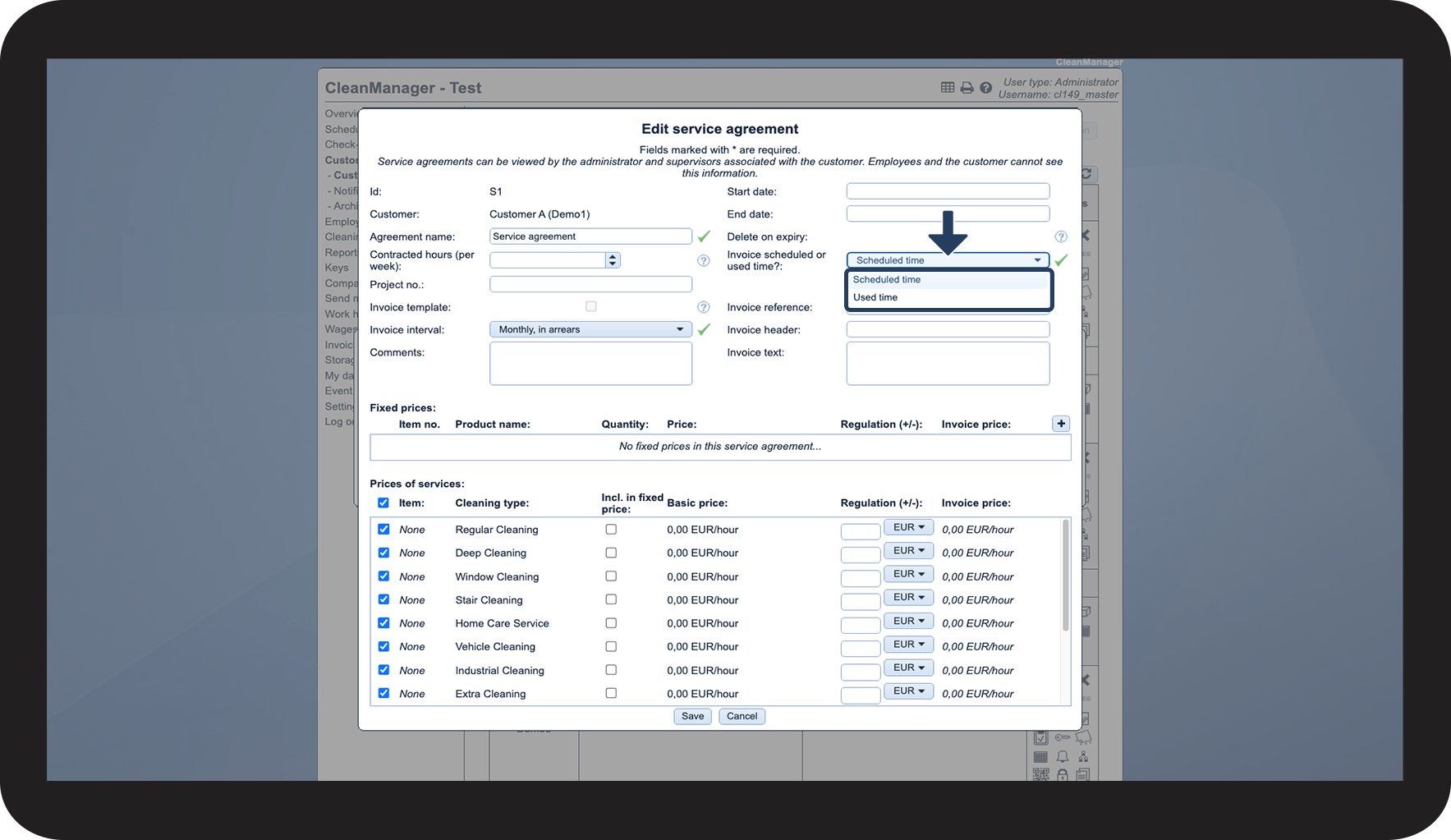Viewport: 1451px width, 840px height.
Task: Open EUR dropdown for Home Care Service
Action: 909,621
